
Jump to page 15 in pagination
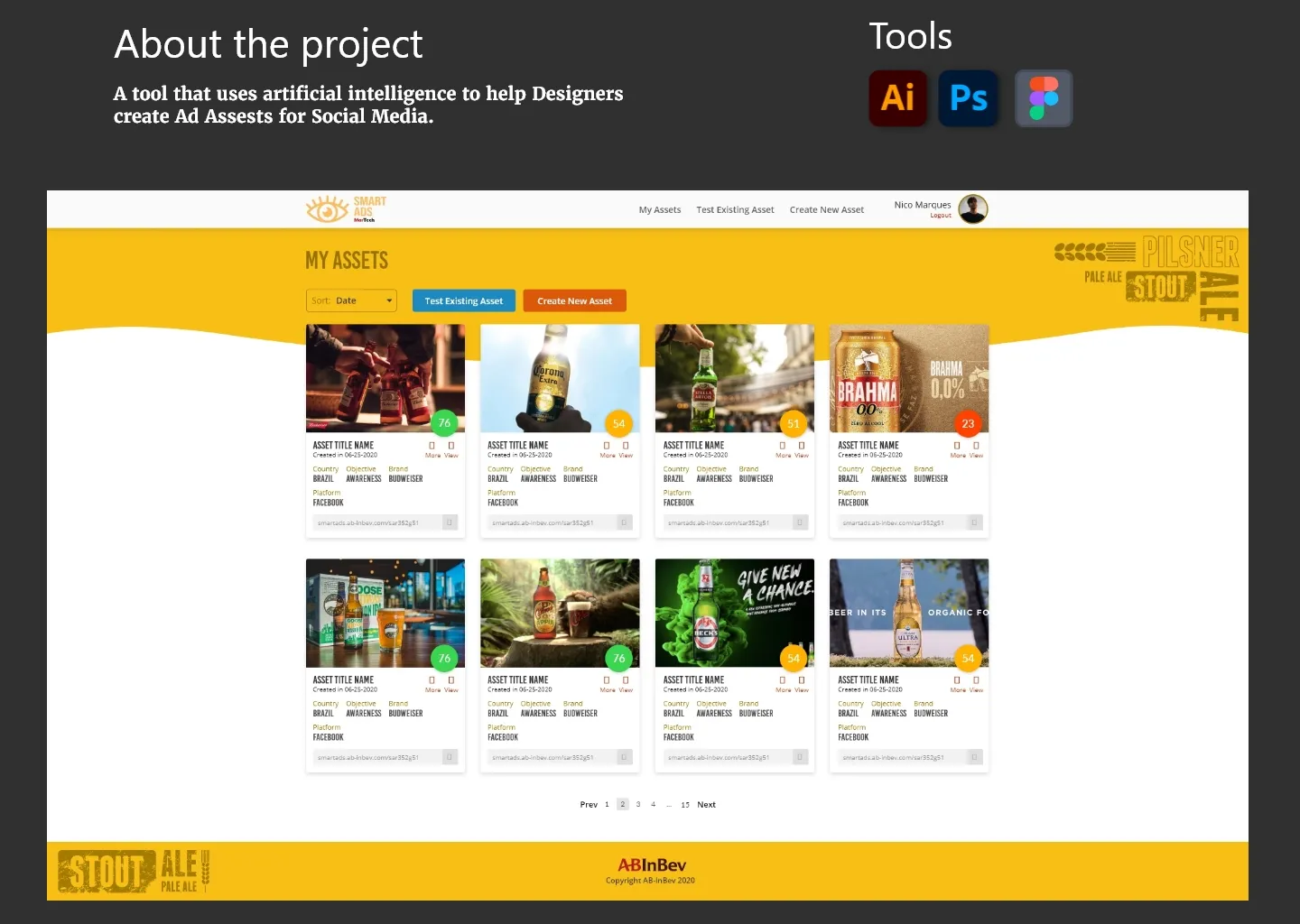(x=685, y=805)
